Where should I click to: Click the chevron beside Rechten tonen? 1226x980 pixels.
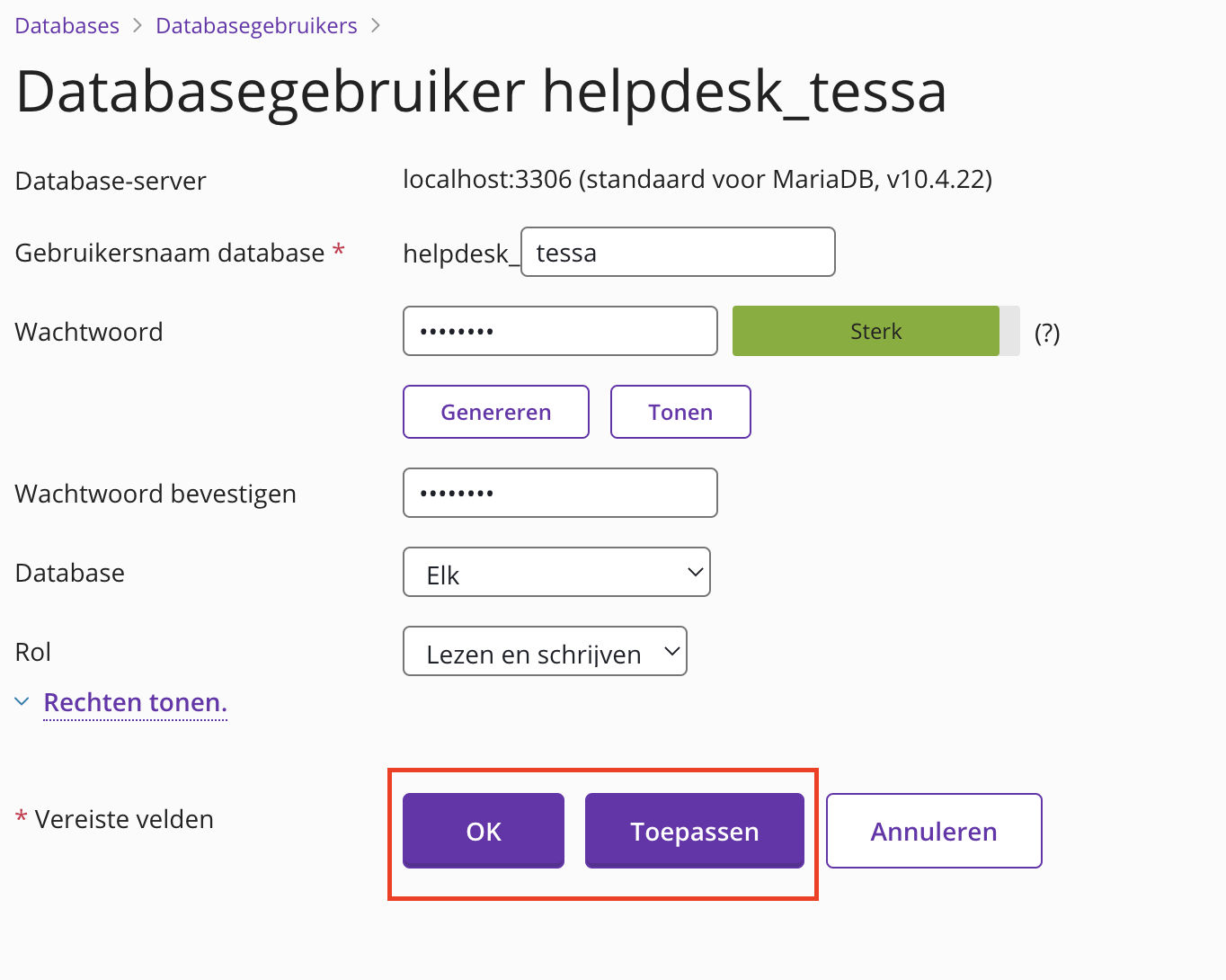coord(22,701)
